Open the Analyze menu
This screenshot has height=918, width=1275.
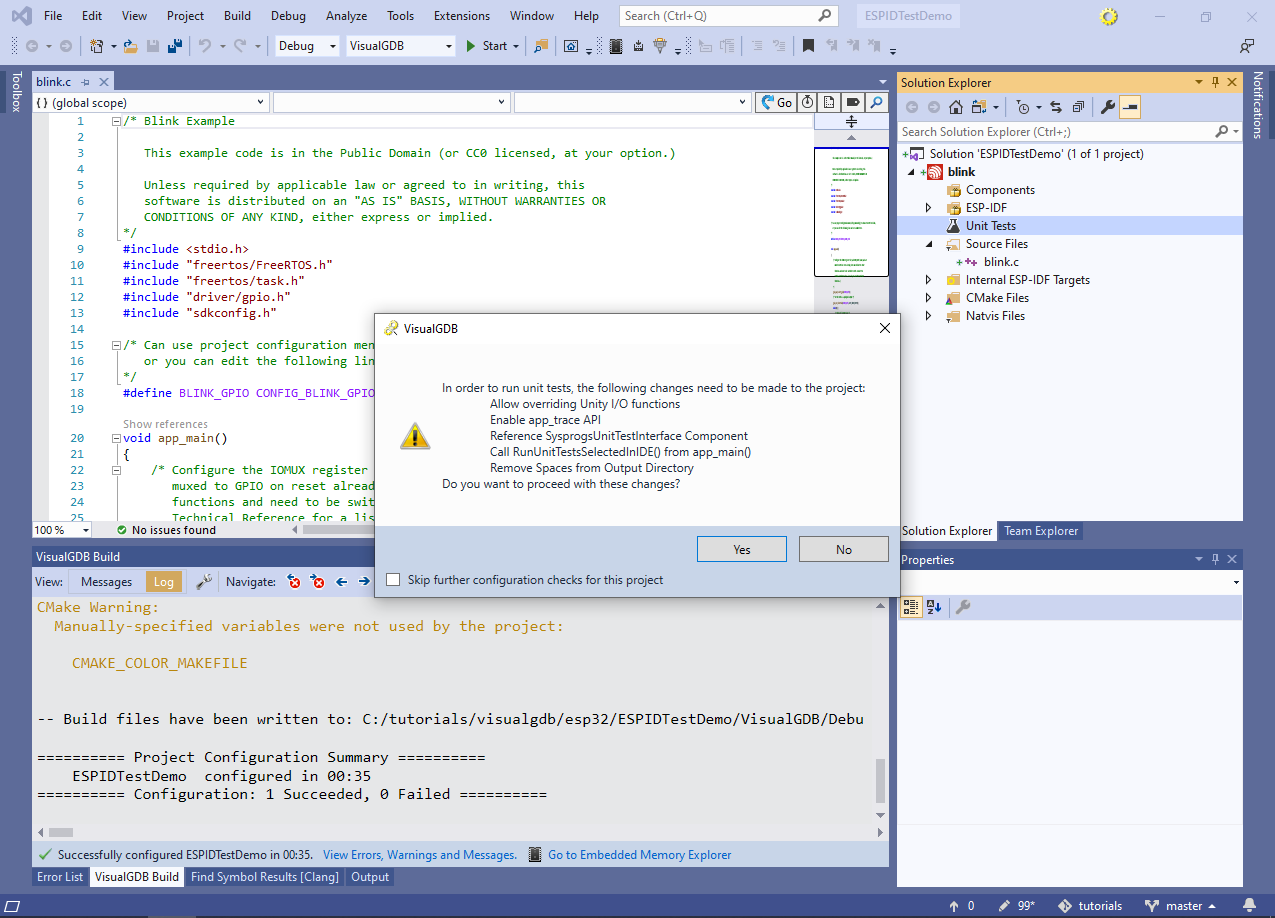point(346,16)
